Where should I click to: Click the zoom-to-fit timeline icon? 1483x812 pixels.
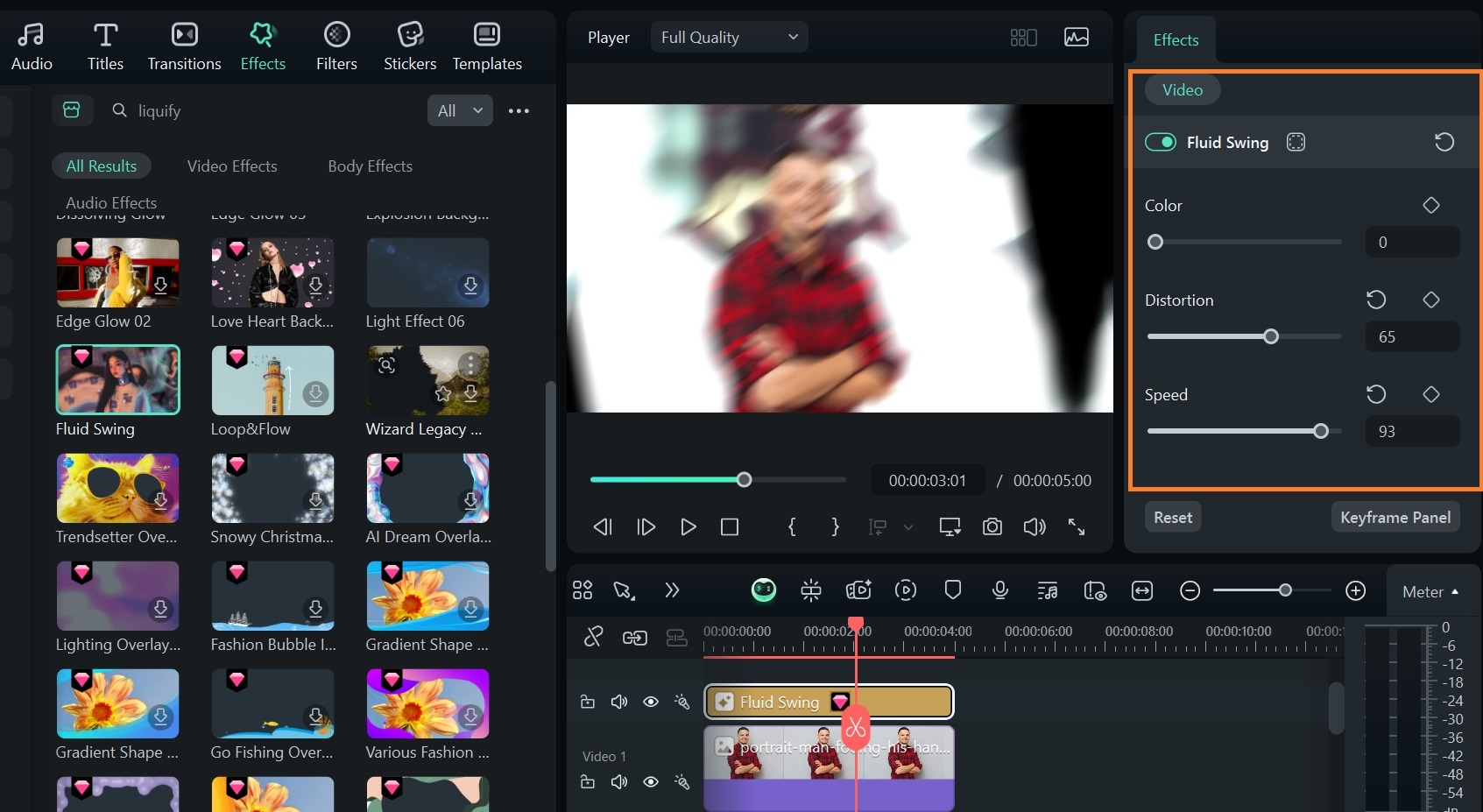pos(1142,590)
